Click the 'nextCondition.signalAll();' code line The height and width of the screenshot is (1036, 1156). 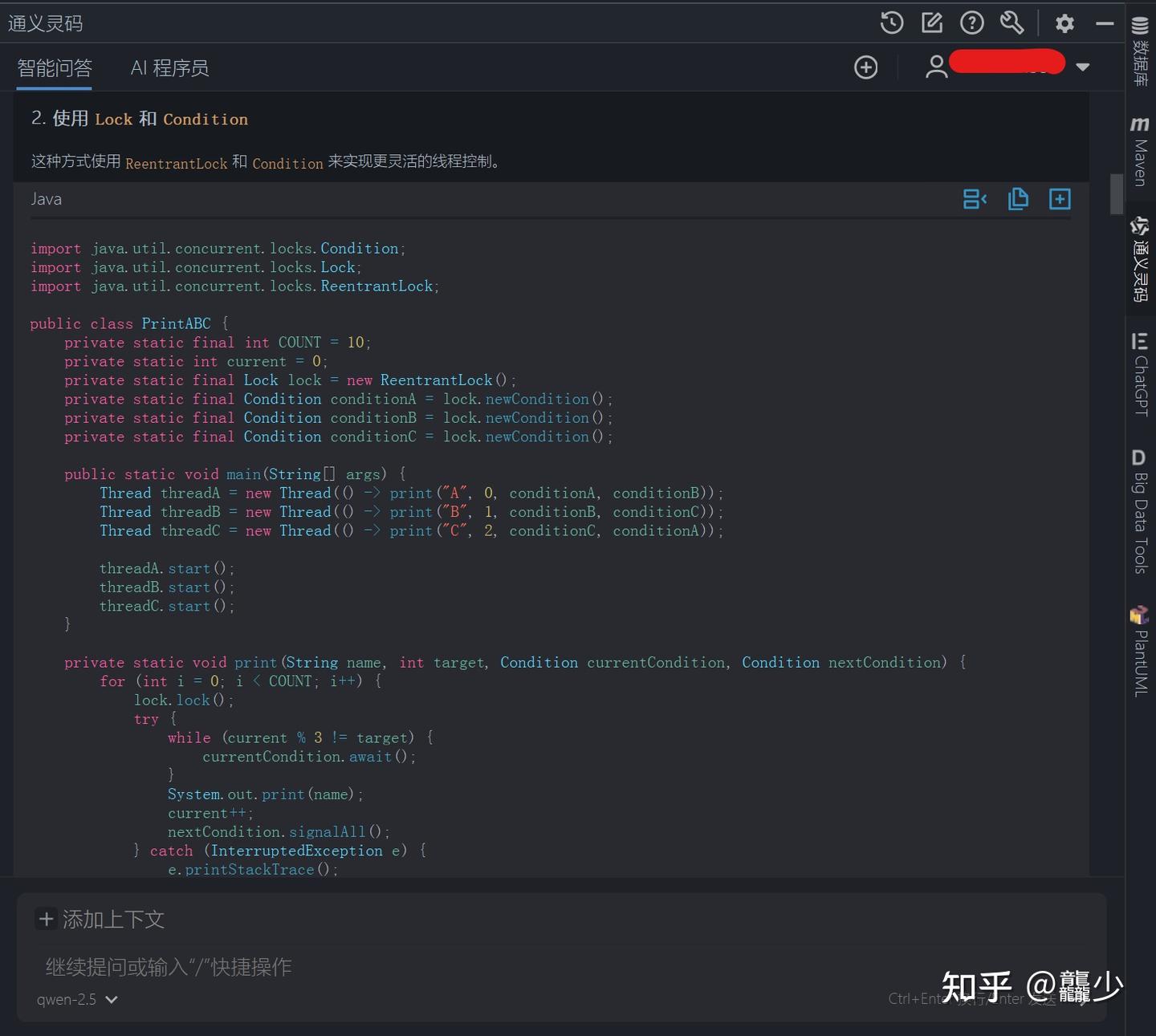279,832
